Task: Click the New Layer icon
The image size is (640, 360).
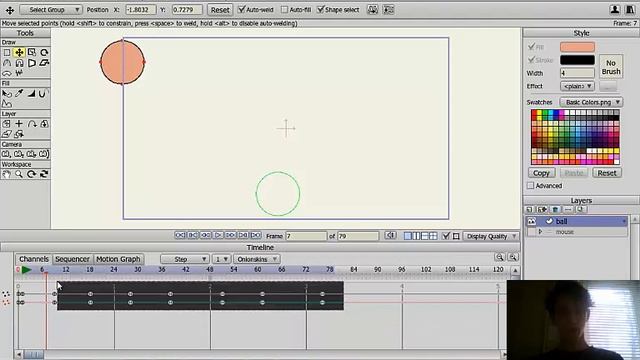Action: click(x=529, y=209)
